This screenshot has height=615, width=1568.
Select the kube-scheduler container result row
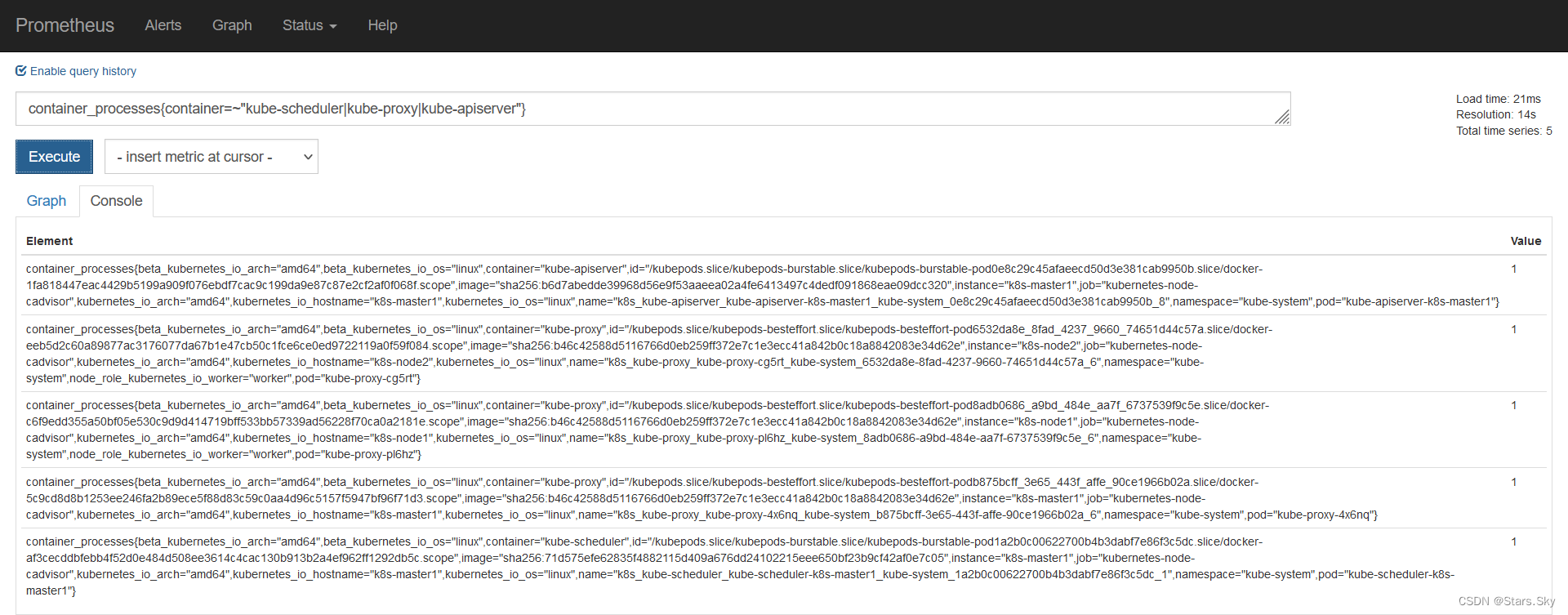coord(784,566)
